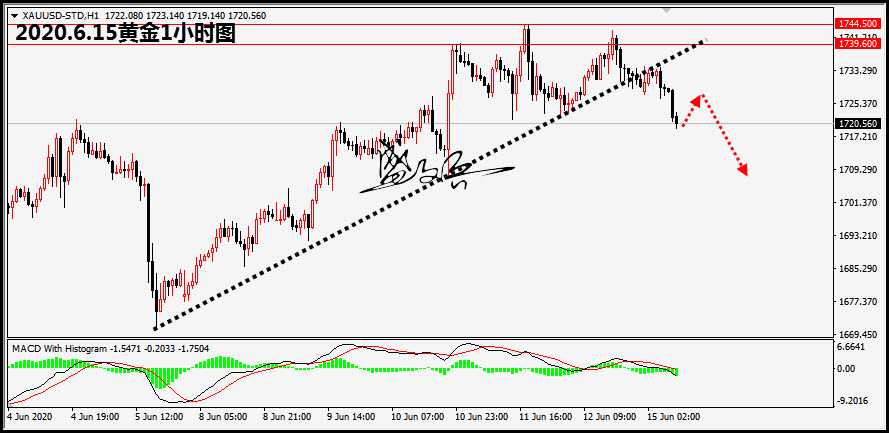Select the chart title 2020.6.15黄金1小时图

pyautogui.click(x=125, y=34)
